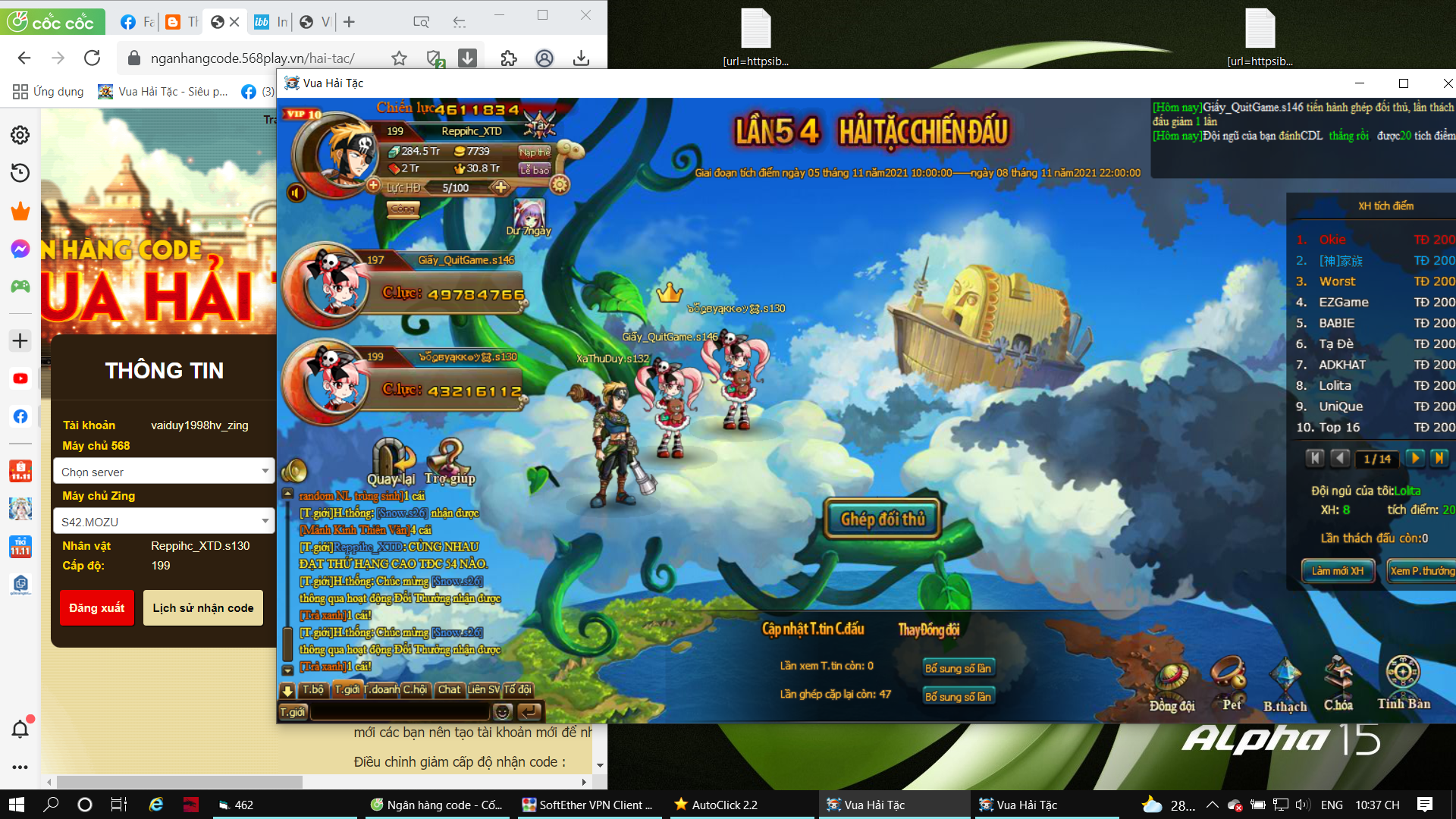The width and height of the screenshot is (1456, 819).
Task: Open the Tây faction crossed-swords badge
Action: coord(539,125)
